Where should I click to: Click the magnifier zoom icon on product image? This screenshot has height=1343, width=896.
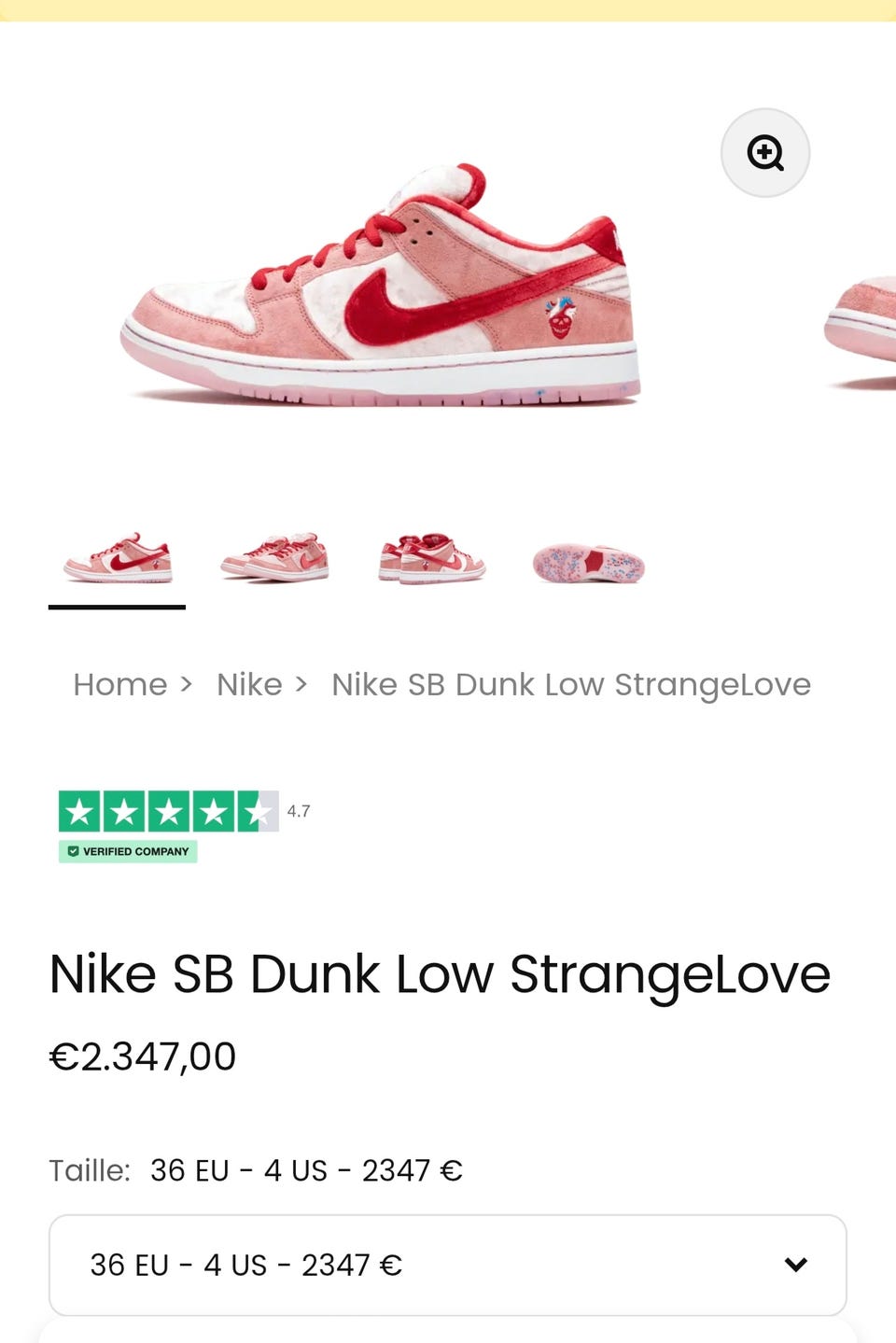pyautogui.click(x=765, y=152)
